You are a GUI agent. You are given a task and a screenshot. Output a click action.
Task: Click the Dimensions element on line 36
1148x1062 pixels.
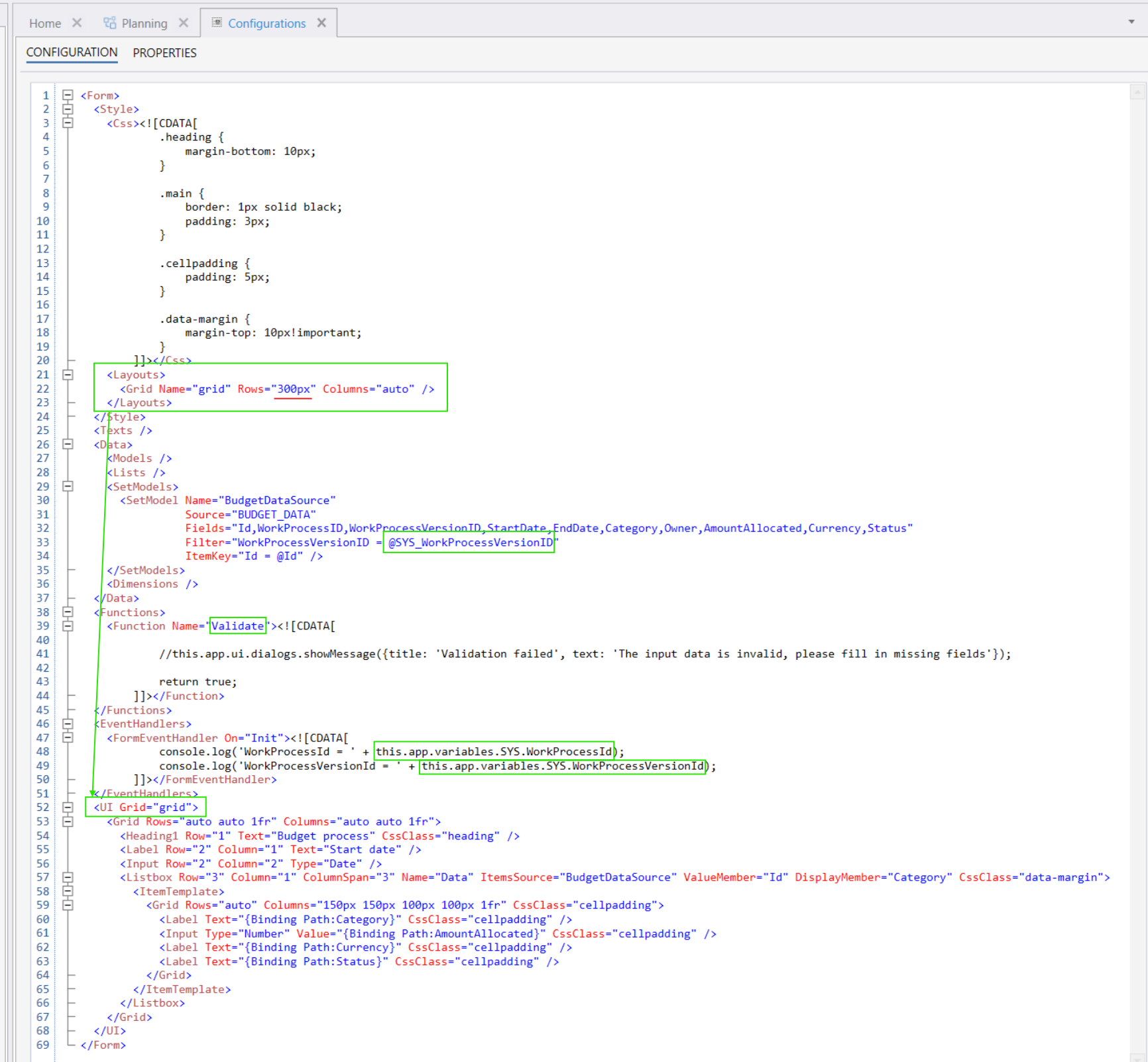[152, 584]
